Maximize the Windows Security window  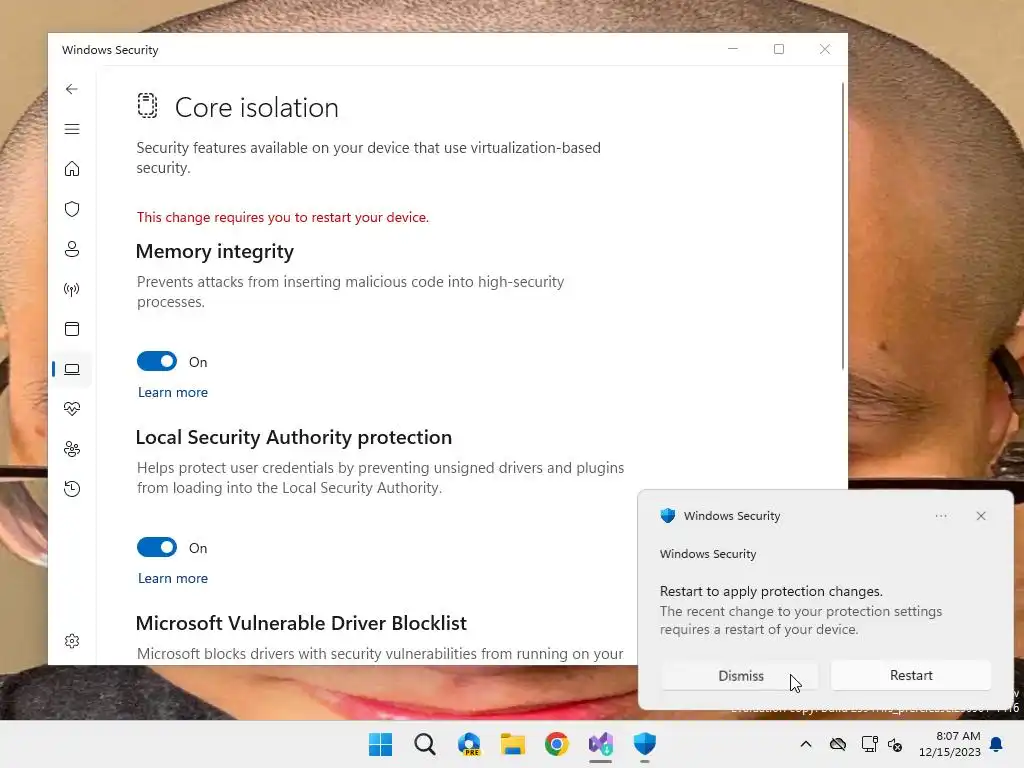[778, 49]
